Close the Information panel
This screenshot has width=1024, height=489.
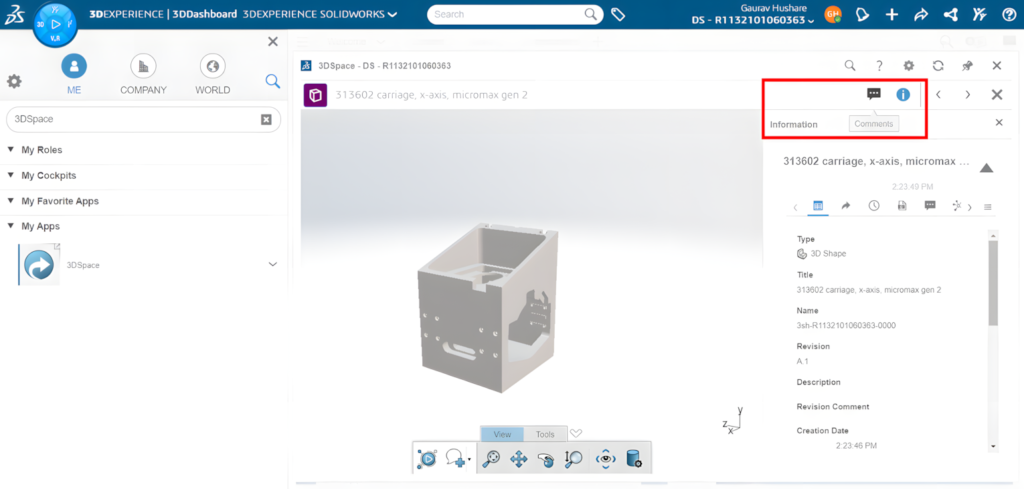999,122
